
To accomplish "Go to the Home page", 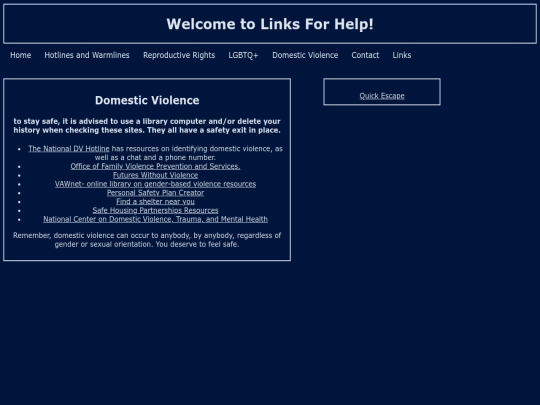I will pos(21,55).
